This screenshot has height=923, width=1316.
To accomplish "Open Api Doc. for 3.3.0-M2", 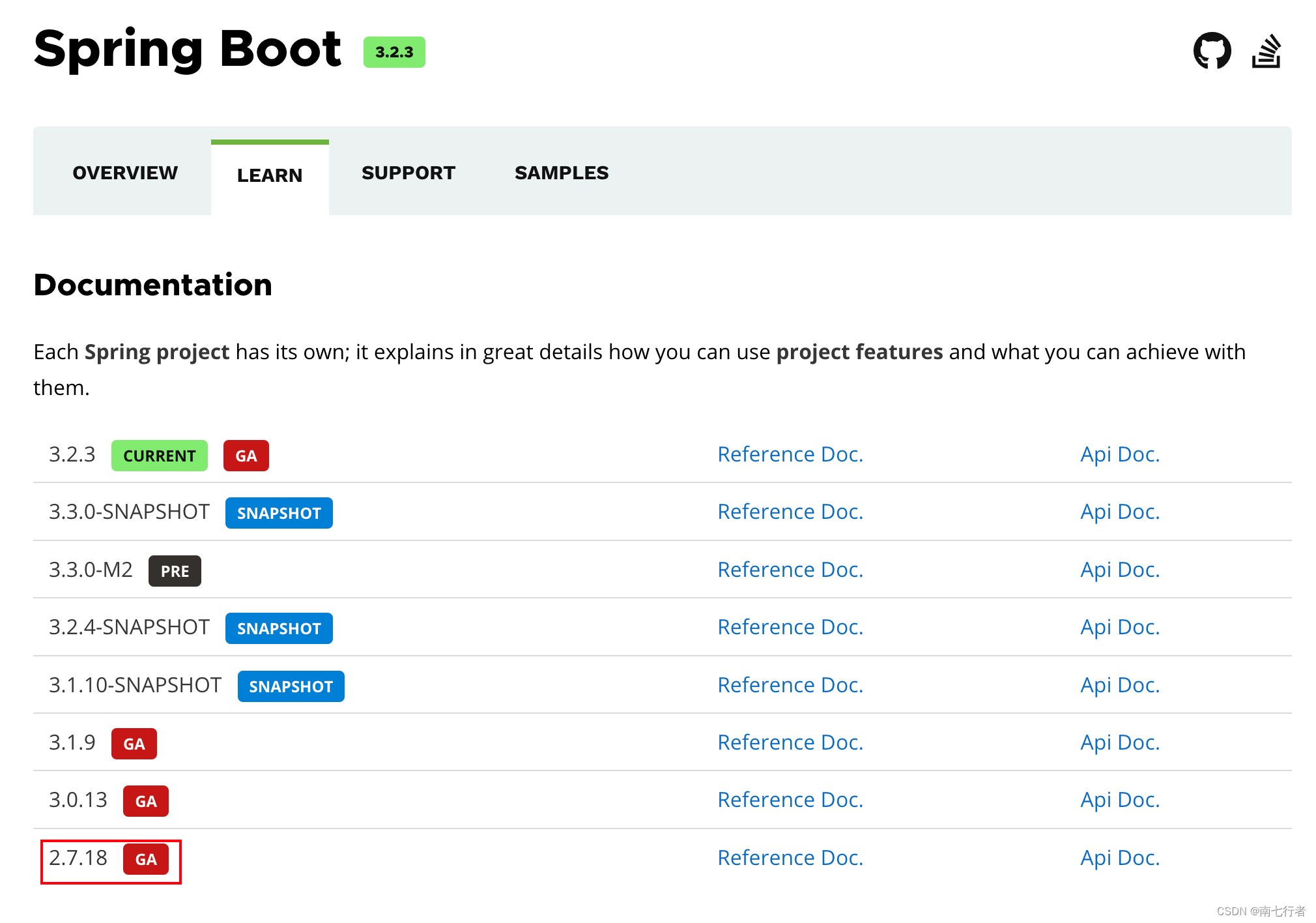I will click(1120, 570).
